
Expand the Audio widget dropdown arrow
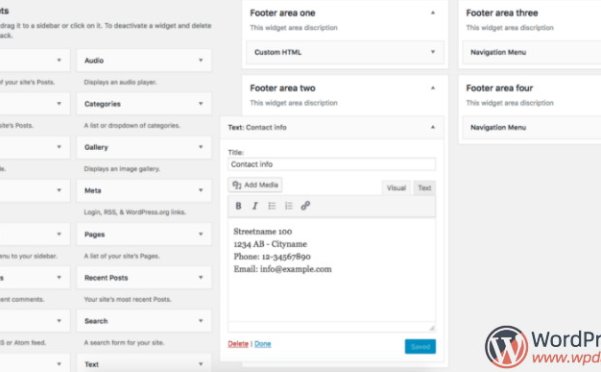click(x=200, y=60)
